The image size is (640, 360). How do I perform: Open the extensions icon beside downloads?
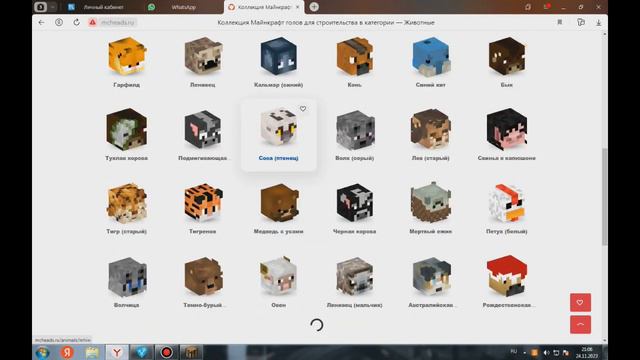pyautogui.click(x=581, y=22)
